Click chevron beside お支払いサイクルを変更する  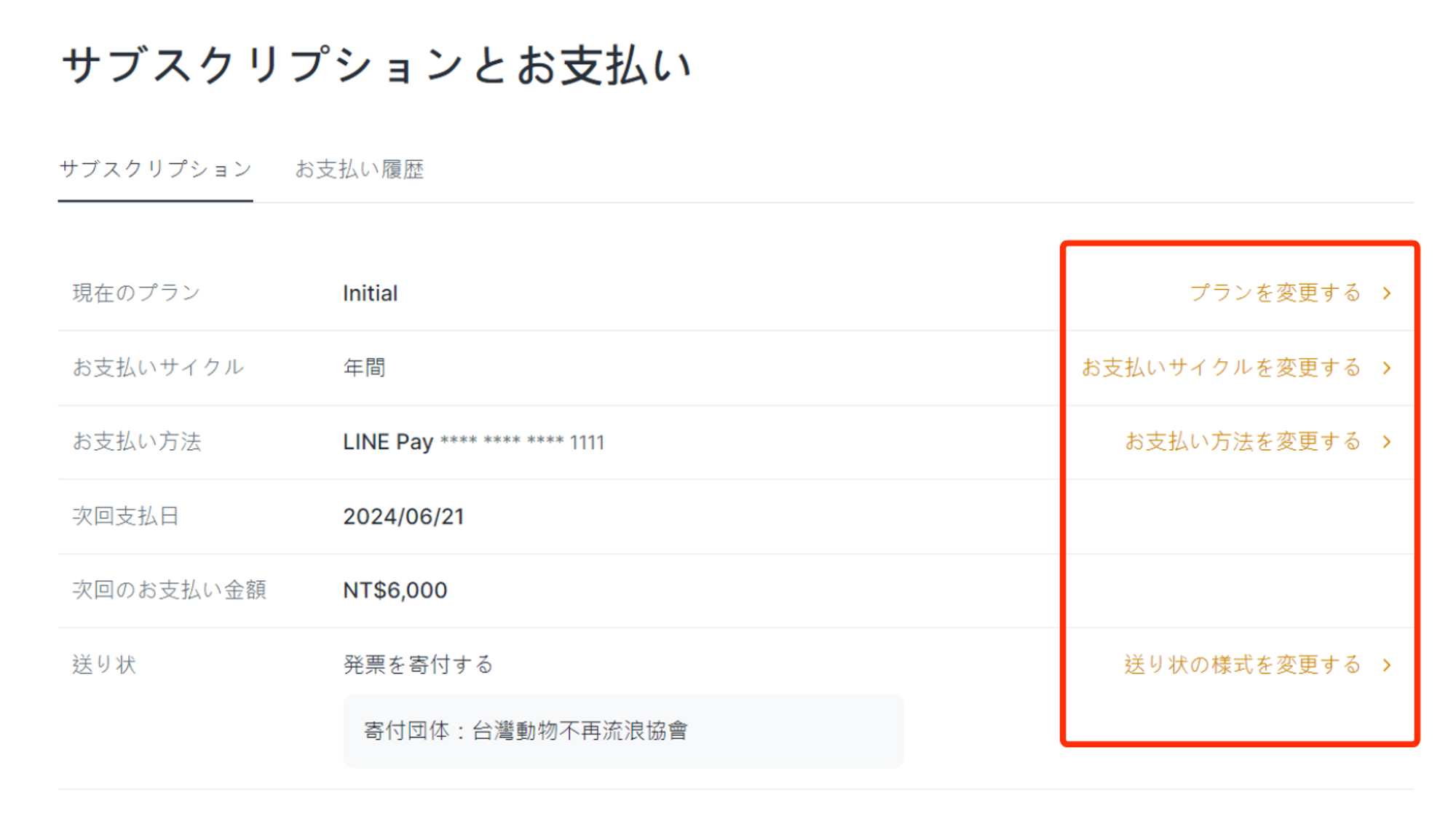pos(1387,368)
